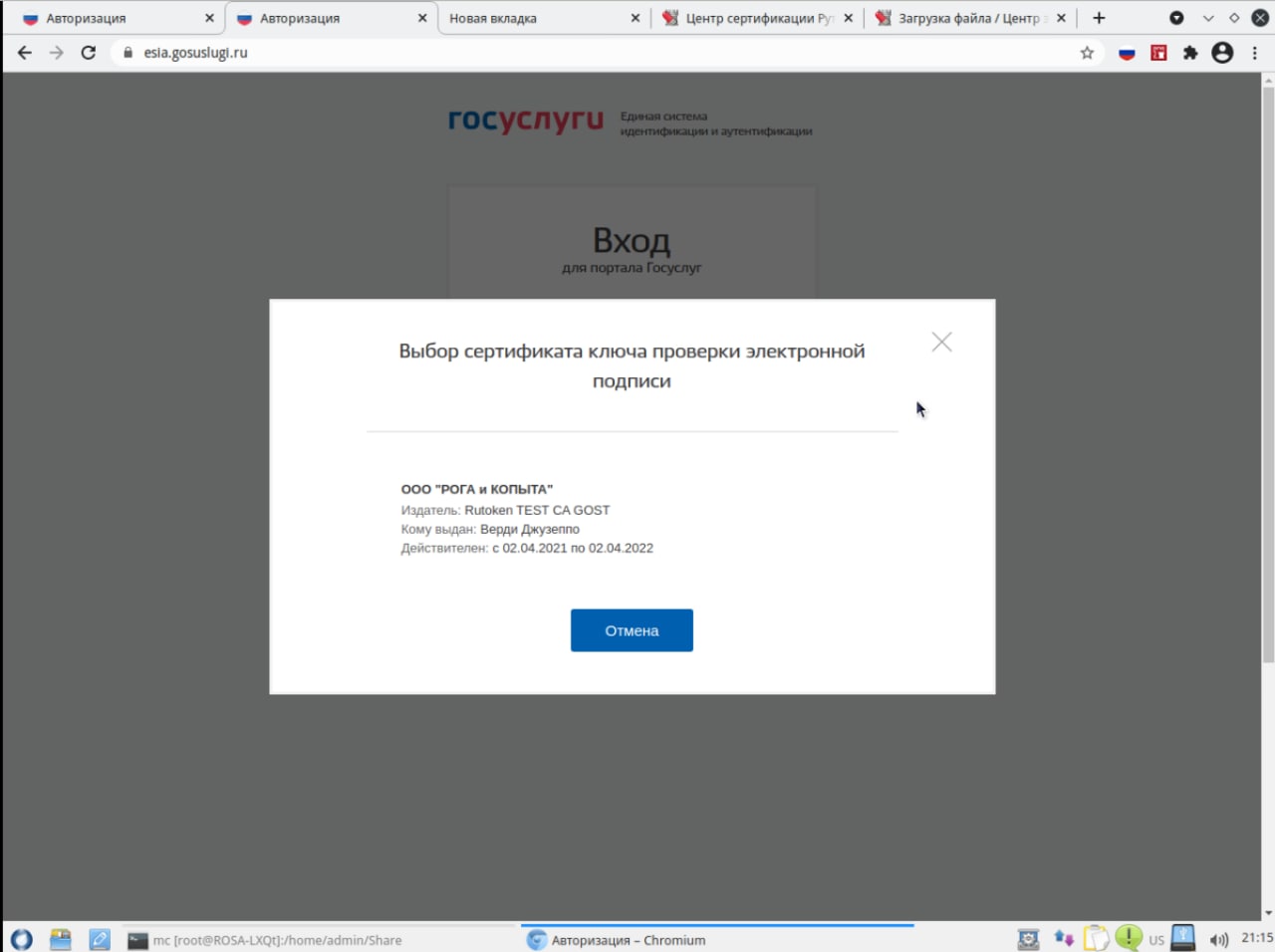Close the Новая вкладка tab
This screenshot has width=1275, height=952.
[x=636, y=18]
